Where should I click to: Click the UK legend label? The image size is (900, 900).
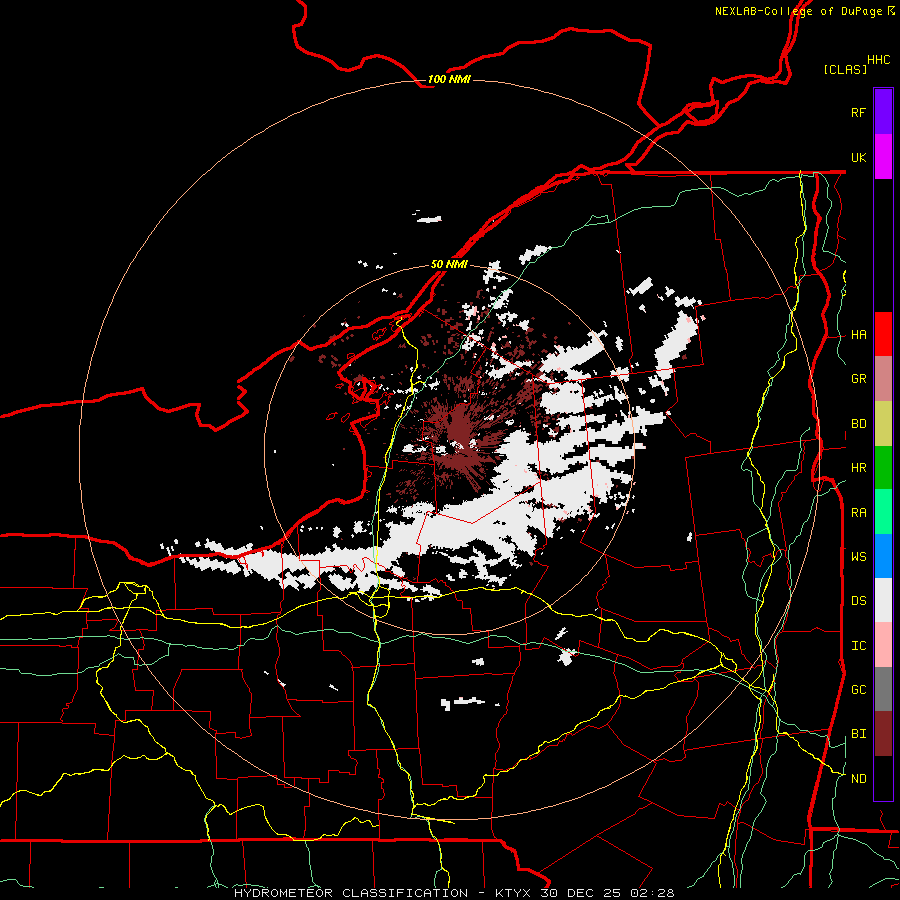858,157
